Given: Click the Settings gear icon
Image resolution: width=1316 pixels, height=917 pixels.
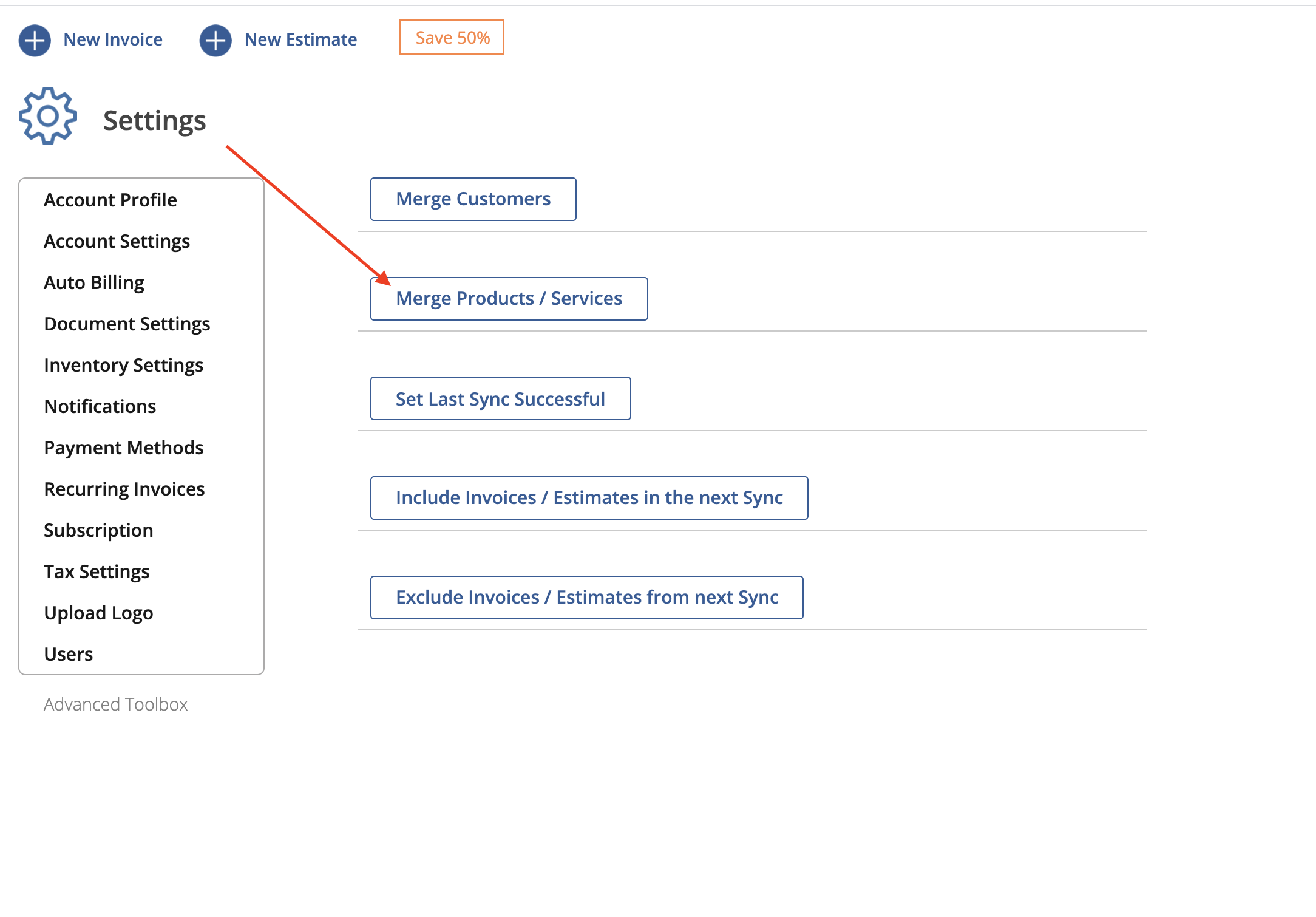Looking at the screenshot, I should (47, 117).
